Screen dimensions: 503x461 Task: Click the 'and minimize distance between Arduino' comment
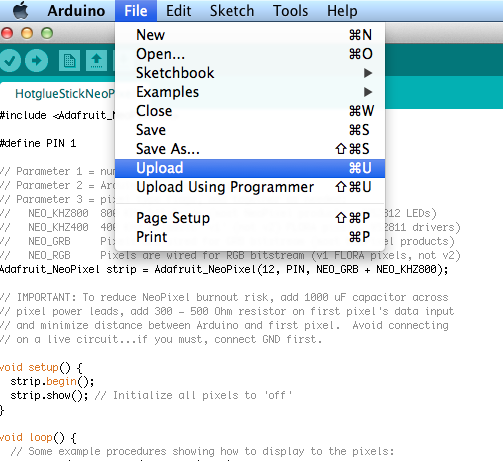[x=224, y=325]
